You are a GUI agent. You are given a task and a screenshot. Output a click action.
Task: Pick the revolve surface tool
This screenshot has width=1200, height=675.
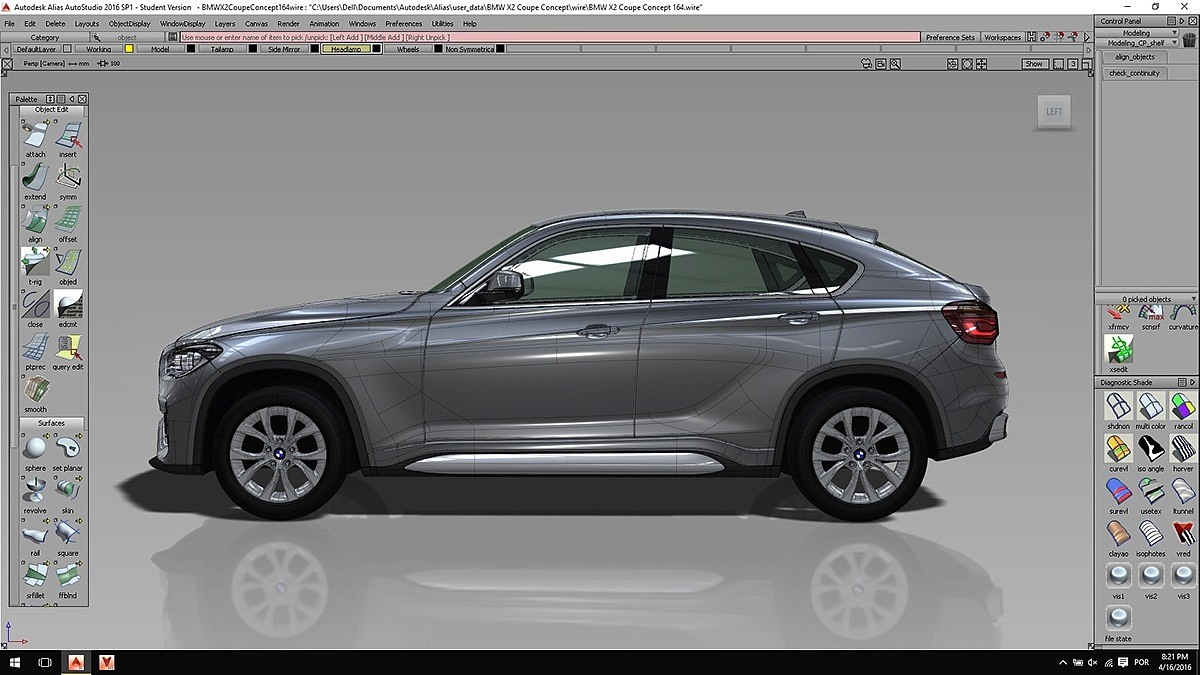click(36, 489)
